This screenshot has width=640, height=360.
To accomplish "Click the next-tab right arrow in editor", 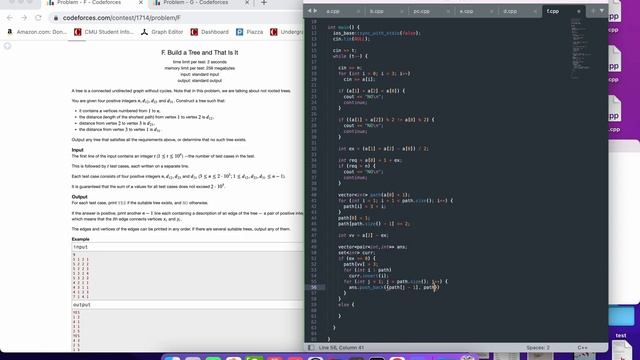I will [x=315, y=11].
